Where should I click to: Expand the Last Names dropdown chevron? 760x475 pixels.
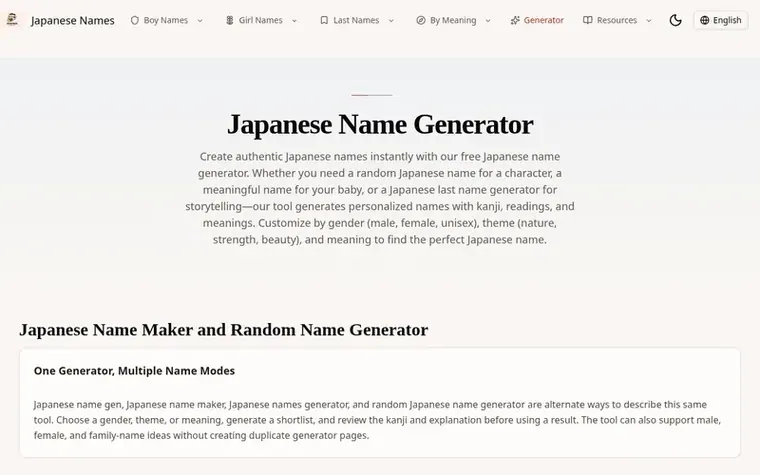(x=391, y=20)
